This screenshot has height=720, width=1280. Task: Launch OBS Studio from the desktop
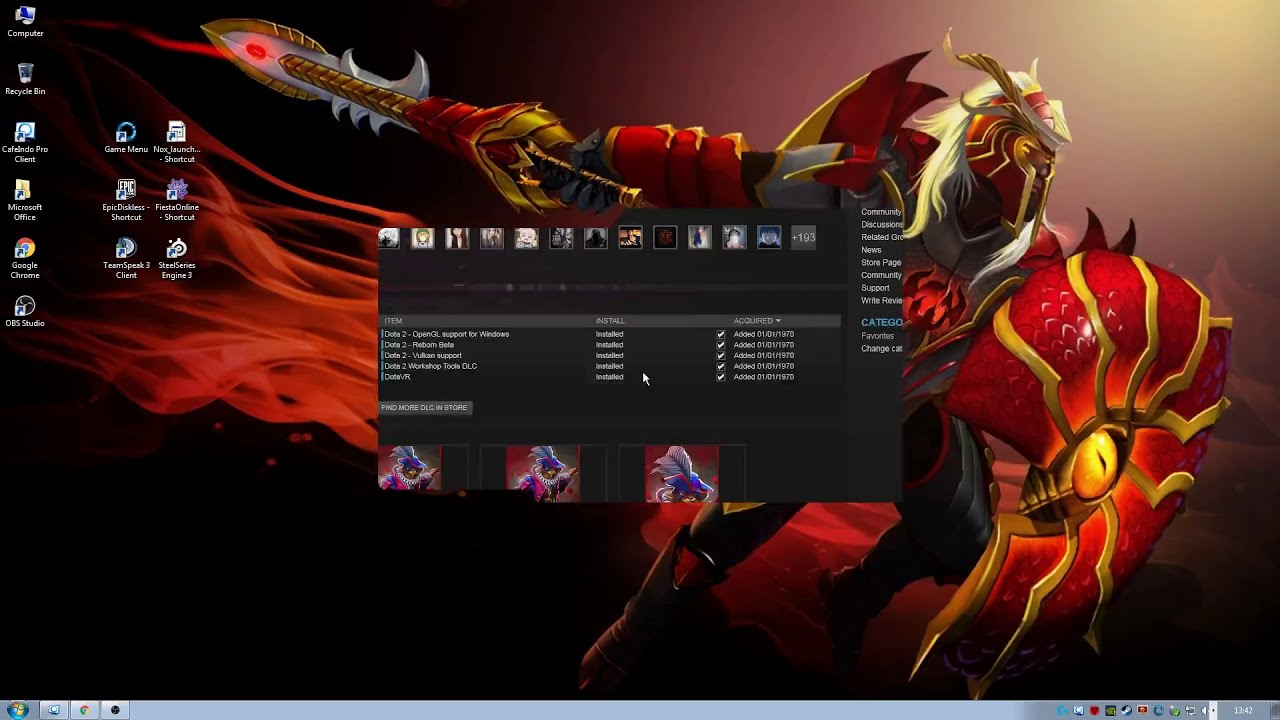pos(25,311)
